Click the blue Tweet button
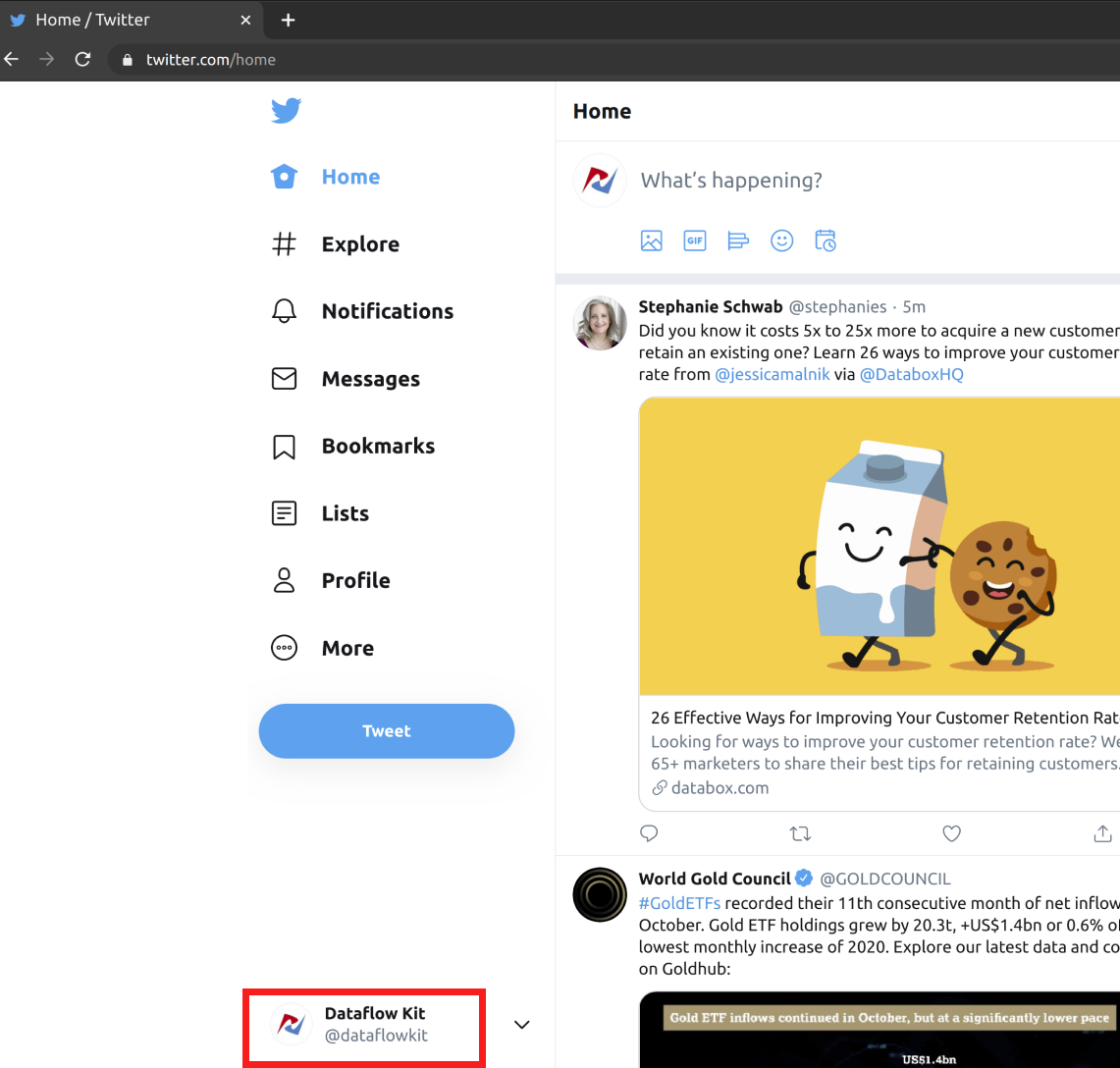This screenshot has height=1068, width=1120. [387, 730]
